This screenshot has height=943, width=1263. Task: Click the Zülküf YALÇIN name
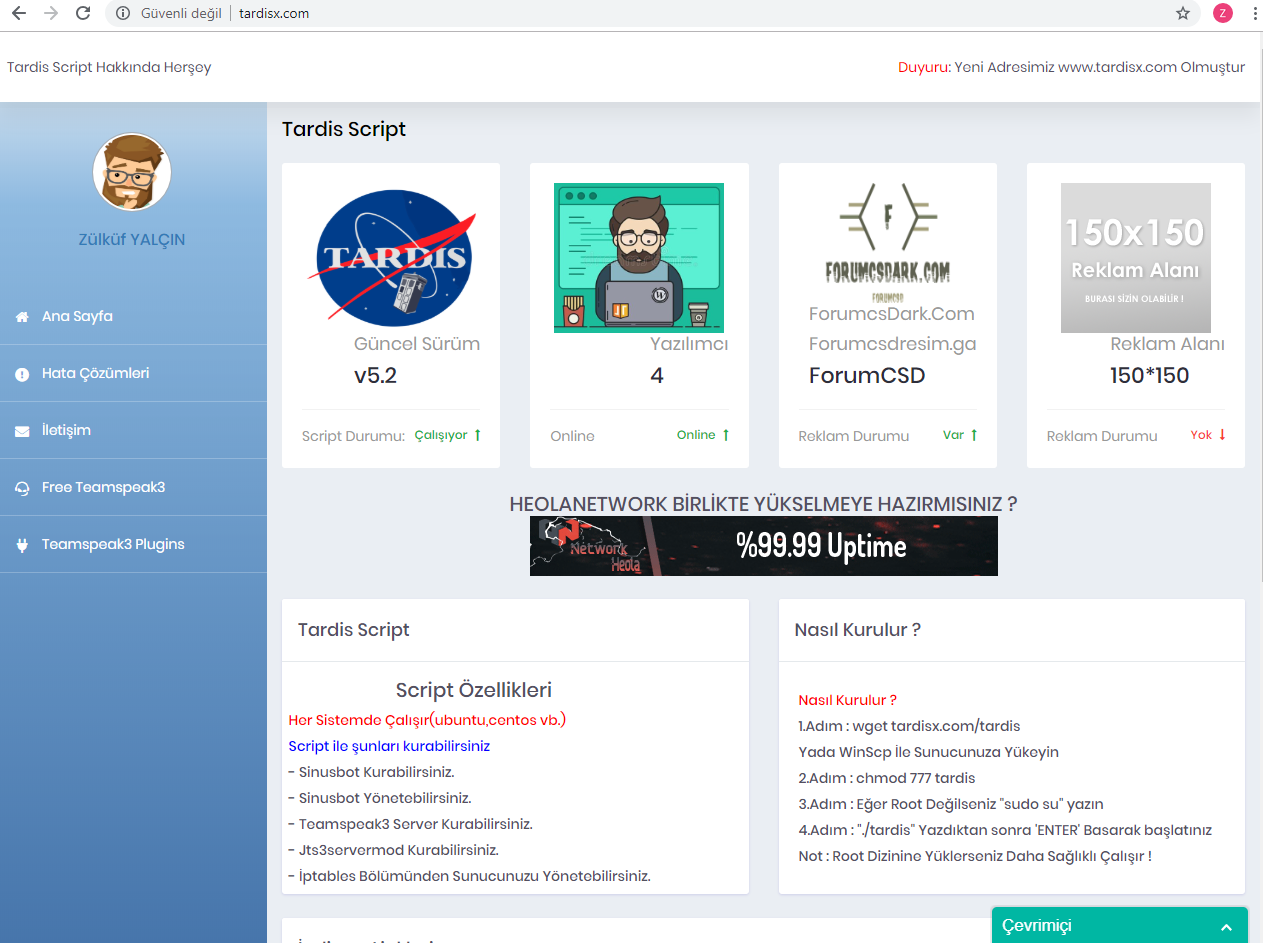(132, 240)
